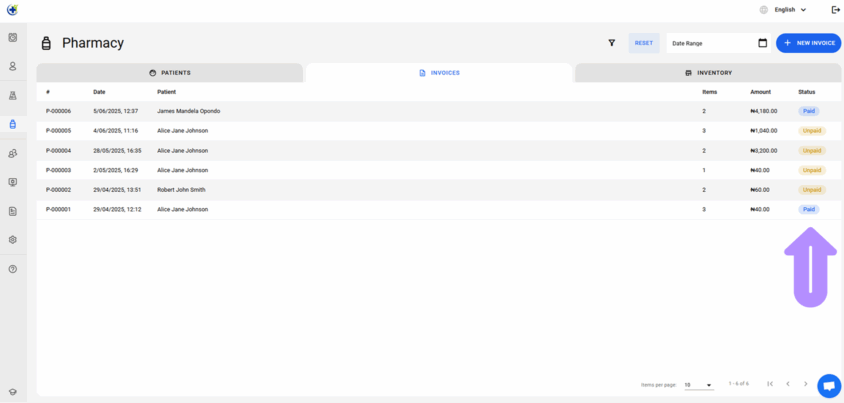The width and height of the screenshot is (844, 403).
Task: Open invoice P-000004
Action: (x=439, y=151)
